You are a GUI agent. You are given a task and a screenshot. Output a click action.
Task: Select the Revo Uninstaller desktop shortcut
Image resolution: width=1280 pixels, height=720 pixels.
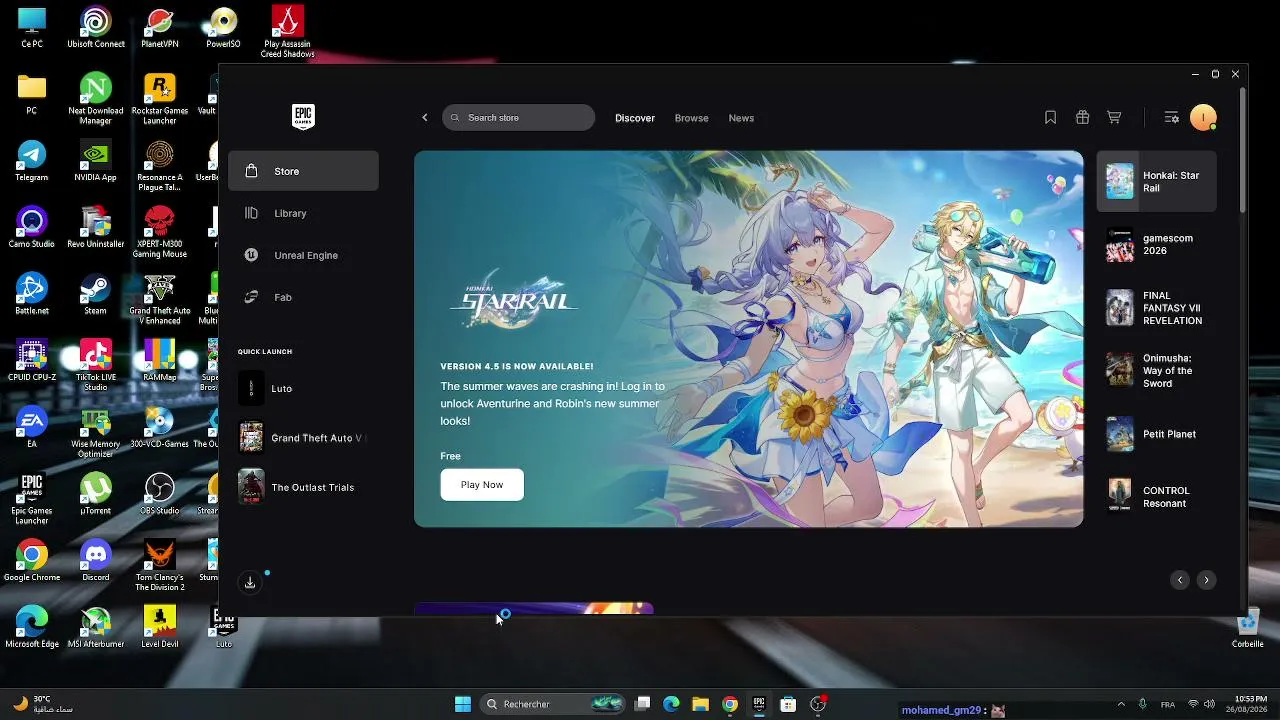pyautogui.click(x=96, y=228)
